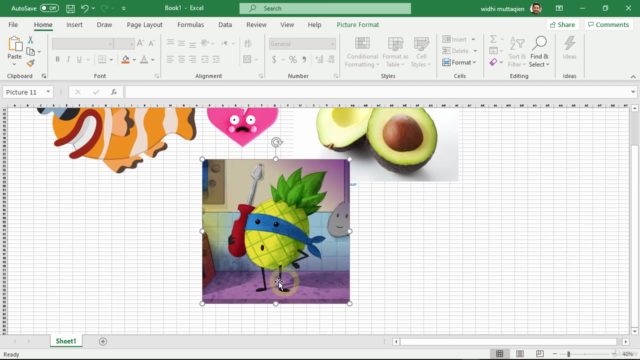This screenshot has width=640, height=360.
Task: Open the Data tab
Action: [225, 25]
